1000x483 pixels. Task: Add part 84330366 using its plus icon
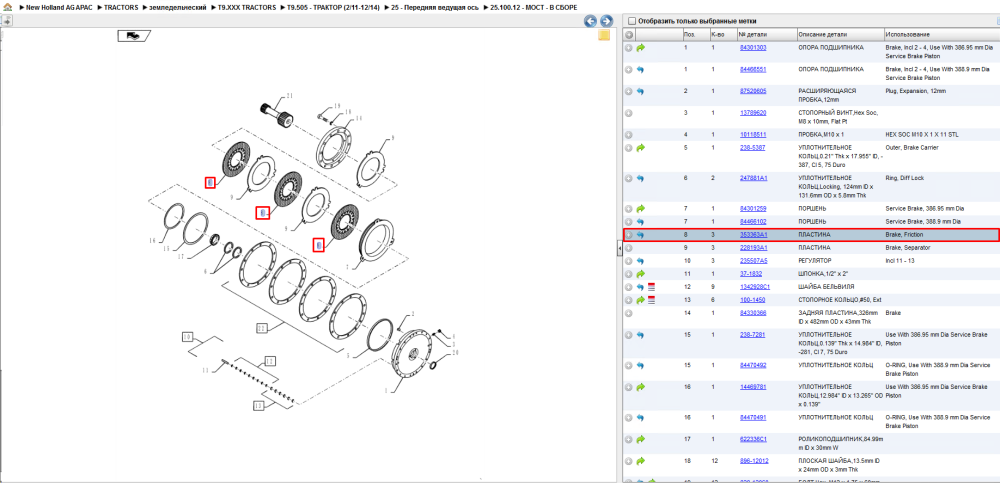(629, 313)
